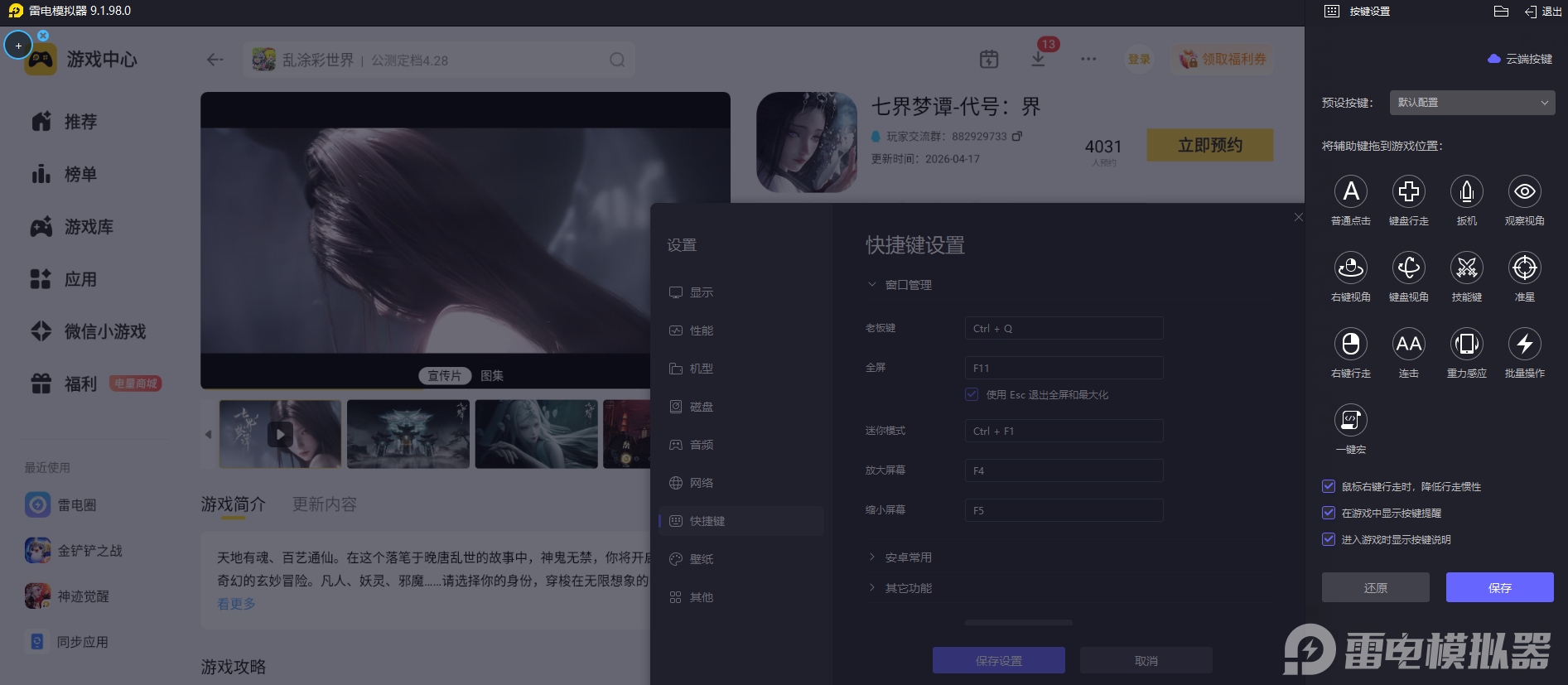Collapse the 窗口管理 section
Image resolution: width=1568 pixels, height=685 pixels.
[x=907, y=285]
